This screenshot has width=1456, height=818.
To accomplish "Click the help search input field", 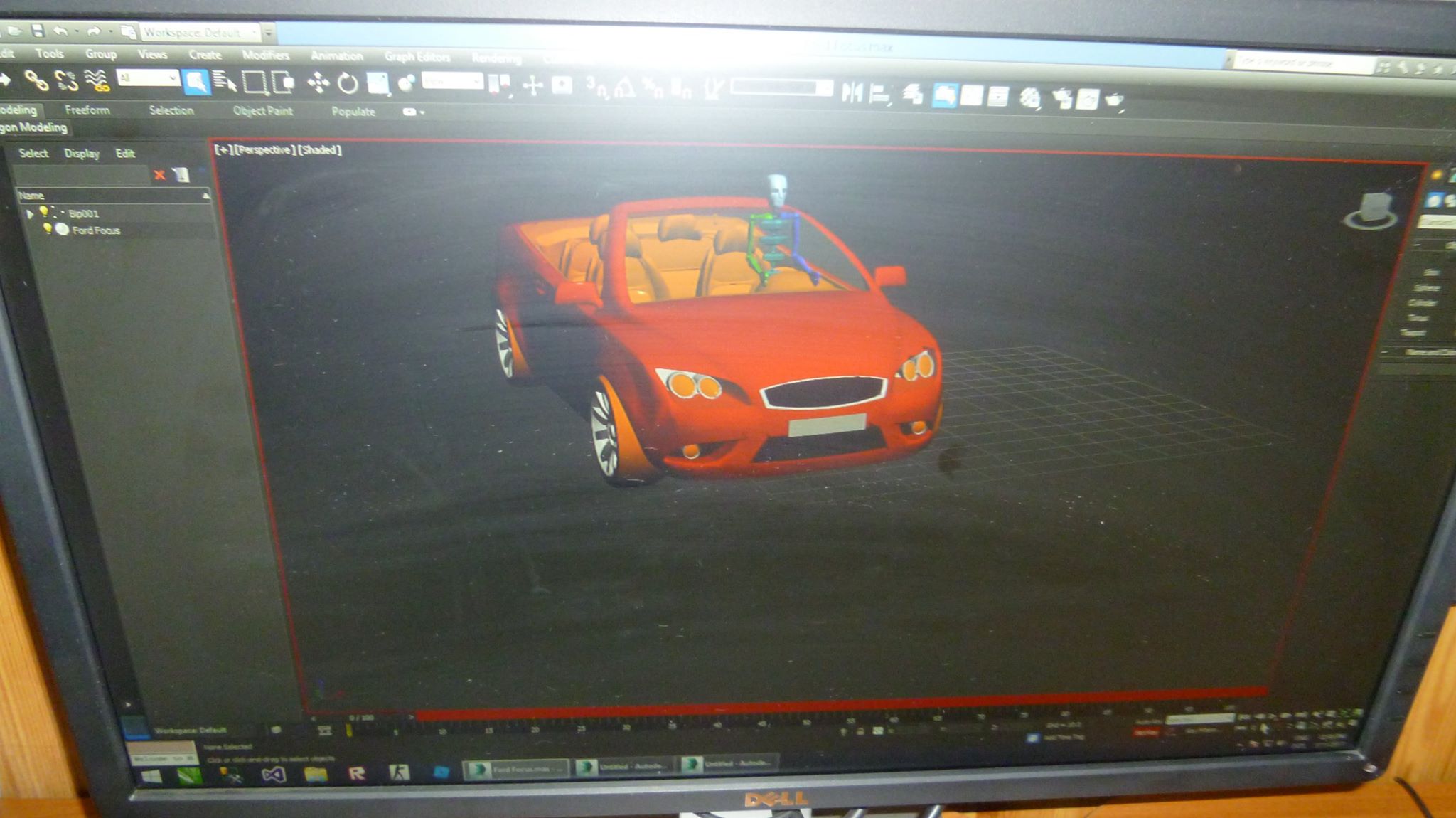I will [1303, 63].
